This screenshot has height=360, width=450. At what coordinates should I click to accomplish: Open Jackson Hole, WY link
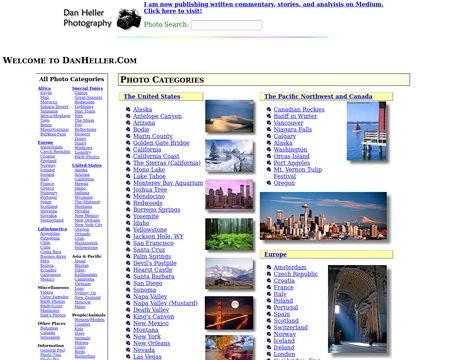pyautogui.click(x=158, y=236)
